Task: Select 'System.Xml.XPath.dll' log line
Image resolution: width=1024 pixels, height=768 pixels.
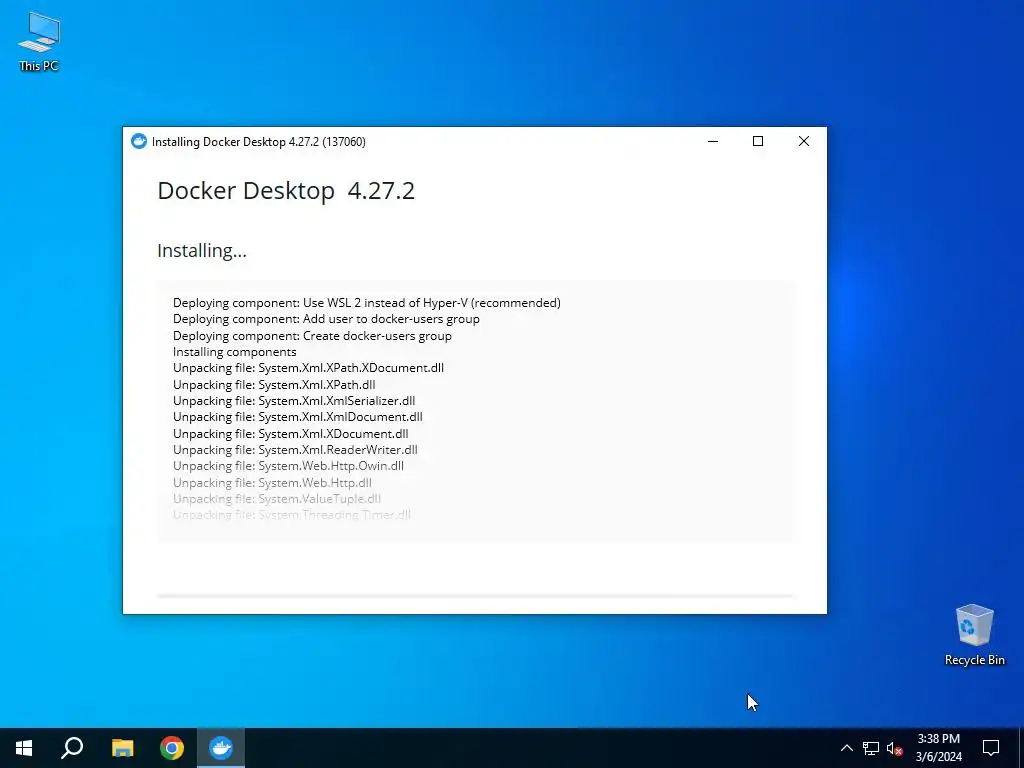Action: (x=274, y=385)
